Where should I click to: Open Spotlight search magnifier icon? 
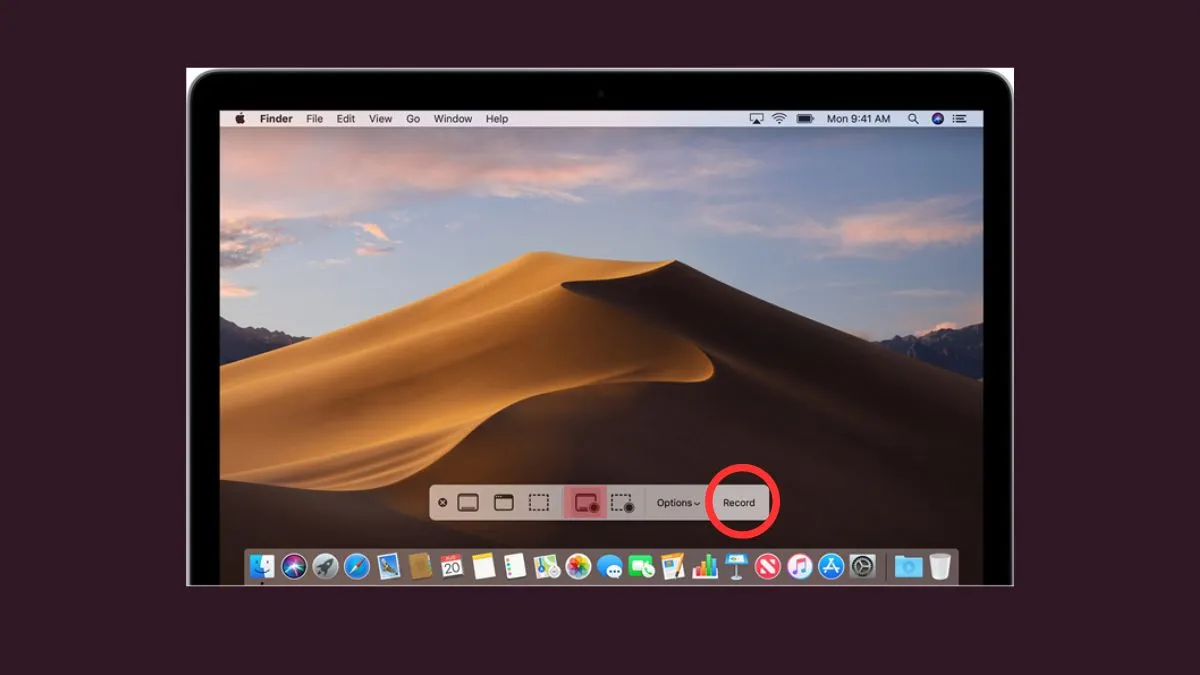pyautogui.click(x=913, y=118)
